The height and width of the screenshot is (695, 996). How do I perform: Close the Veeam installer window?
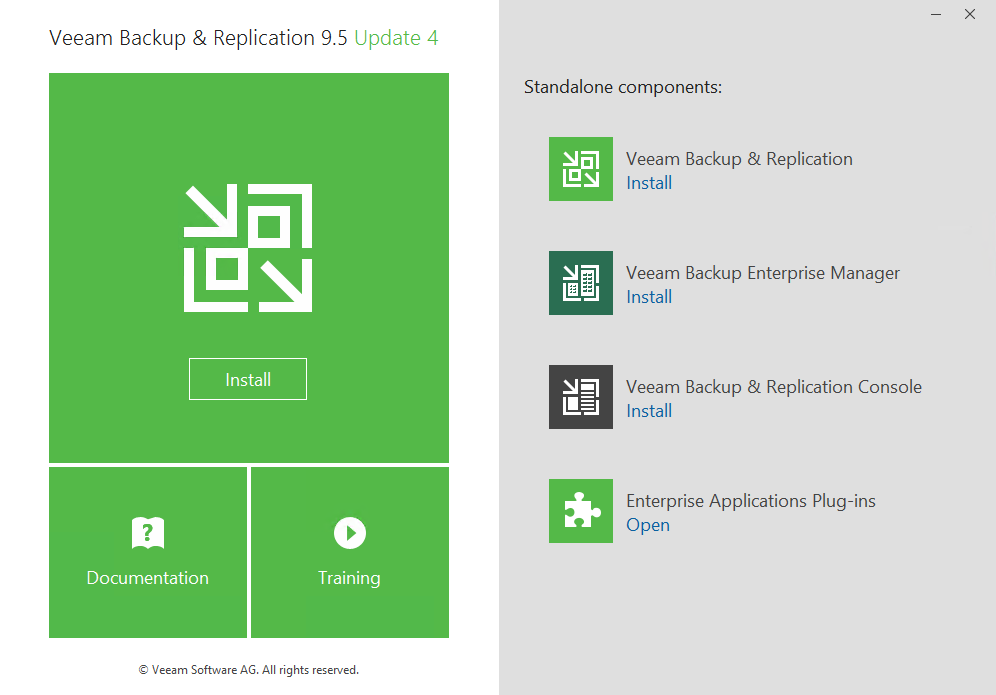click(970, 14)
